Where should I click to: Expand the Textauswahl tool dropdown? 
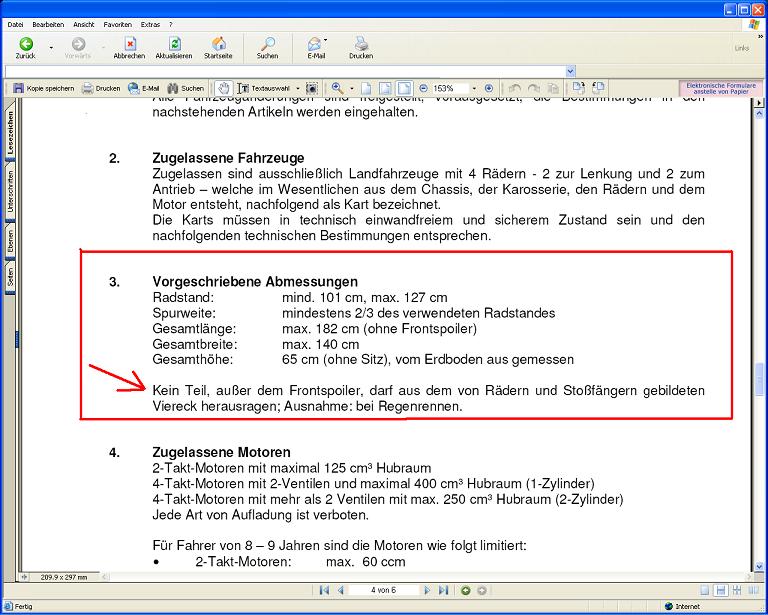pyautogui.click(x=298, y=89)
